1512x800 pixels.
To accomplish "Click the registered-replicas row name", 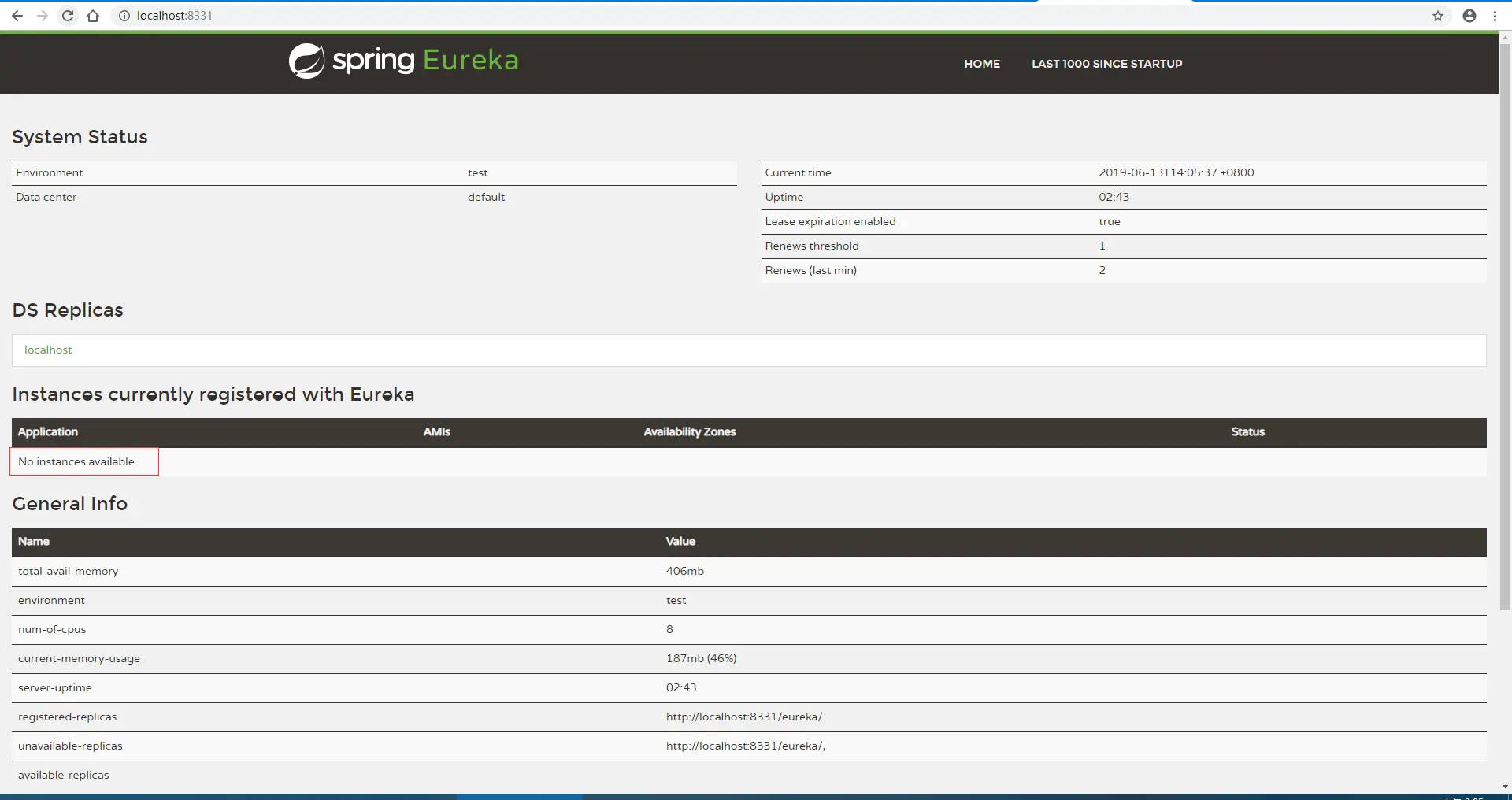I will coord(67,717).
